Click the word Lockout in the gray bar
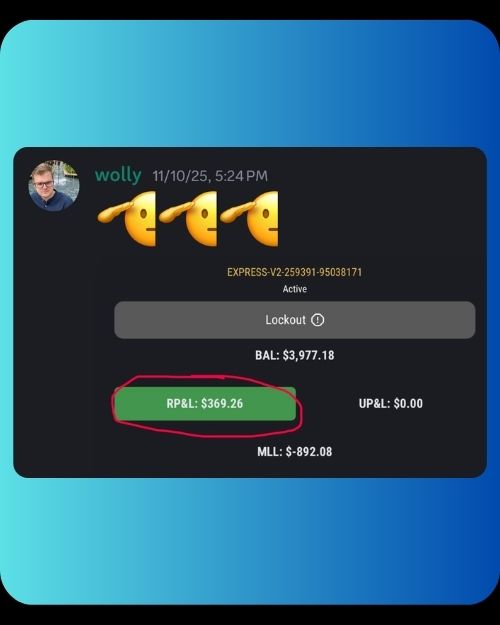 tap(285, 320)
